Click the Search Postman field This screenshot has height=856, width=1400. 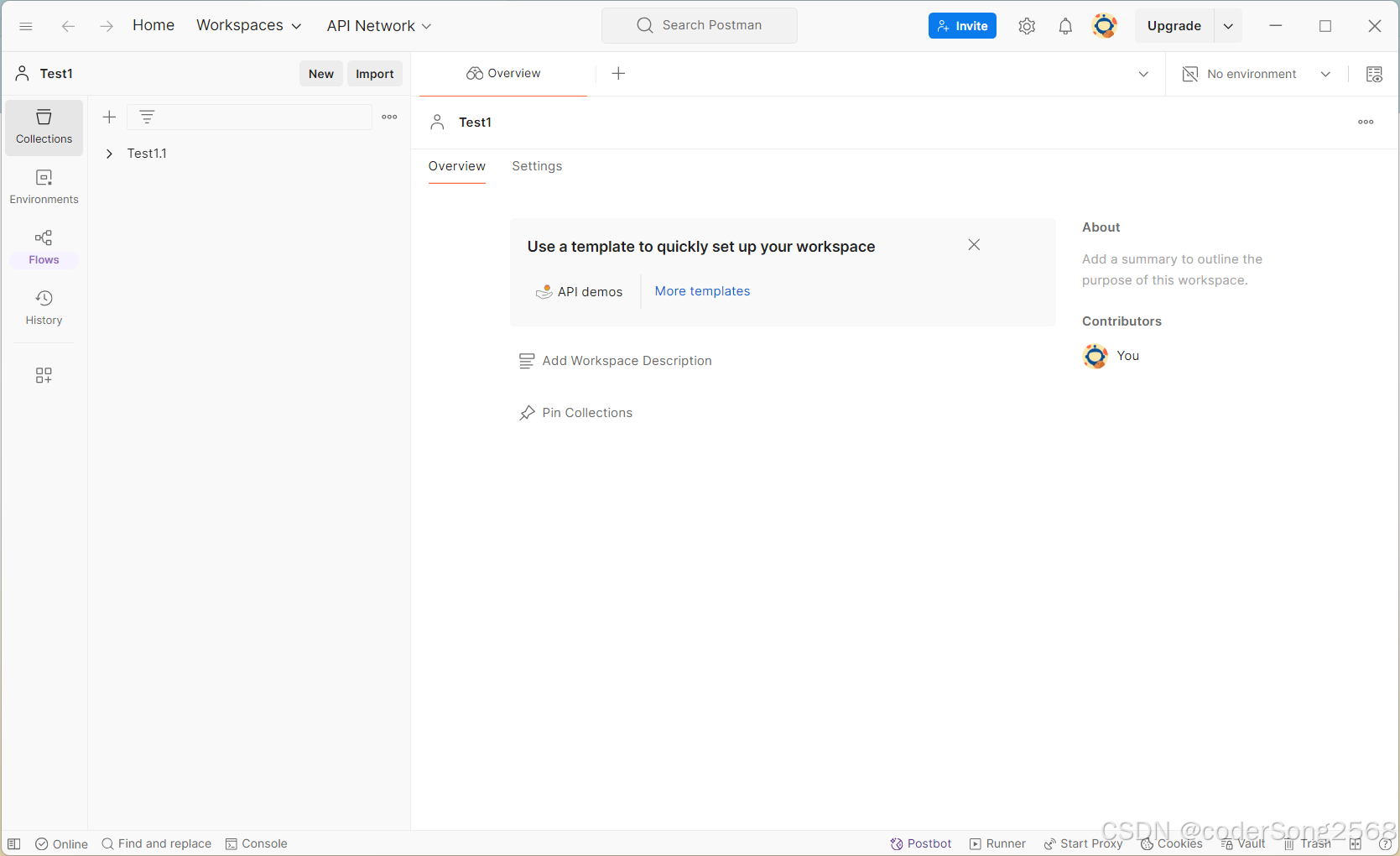tap(700, 25)
